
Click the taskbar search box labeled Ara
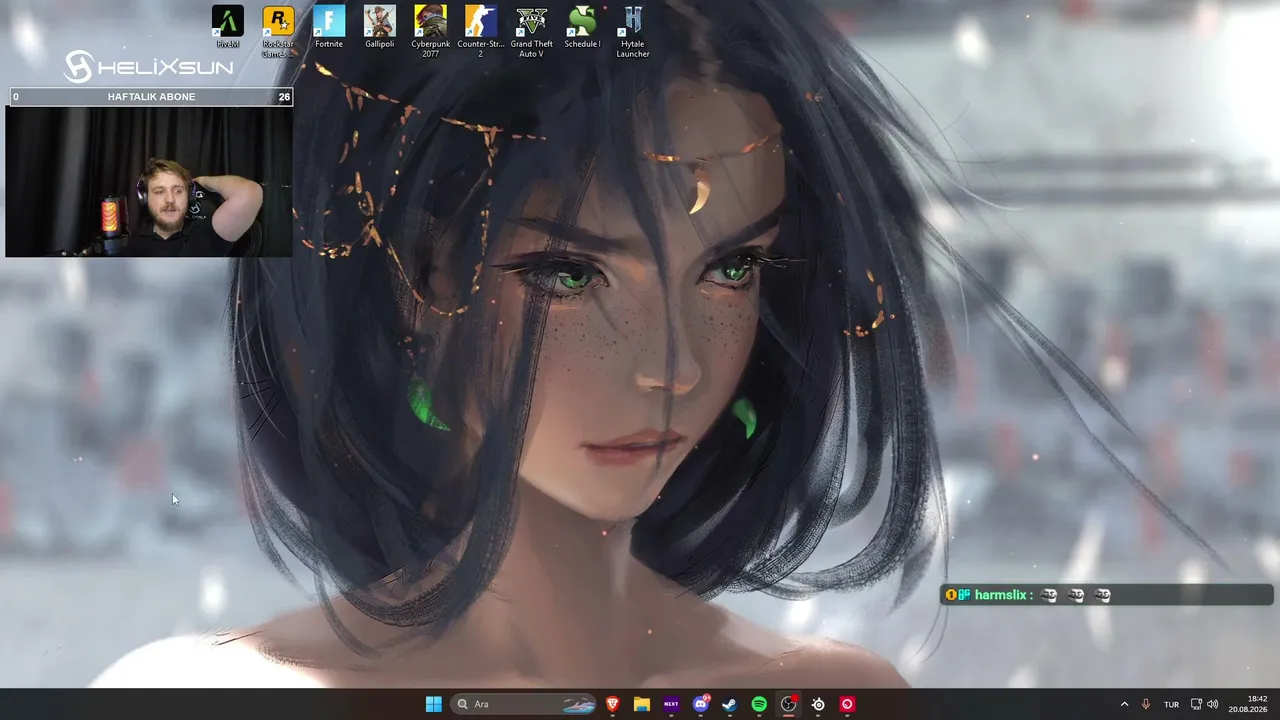pyautogui.click(x=525, y=704)
